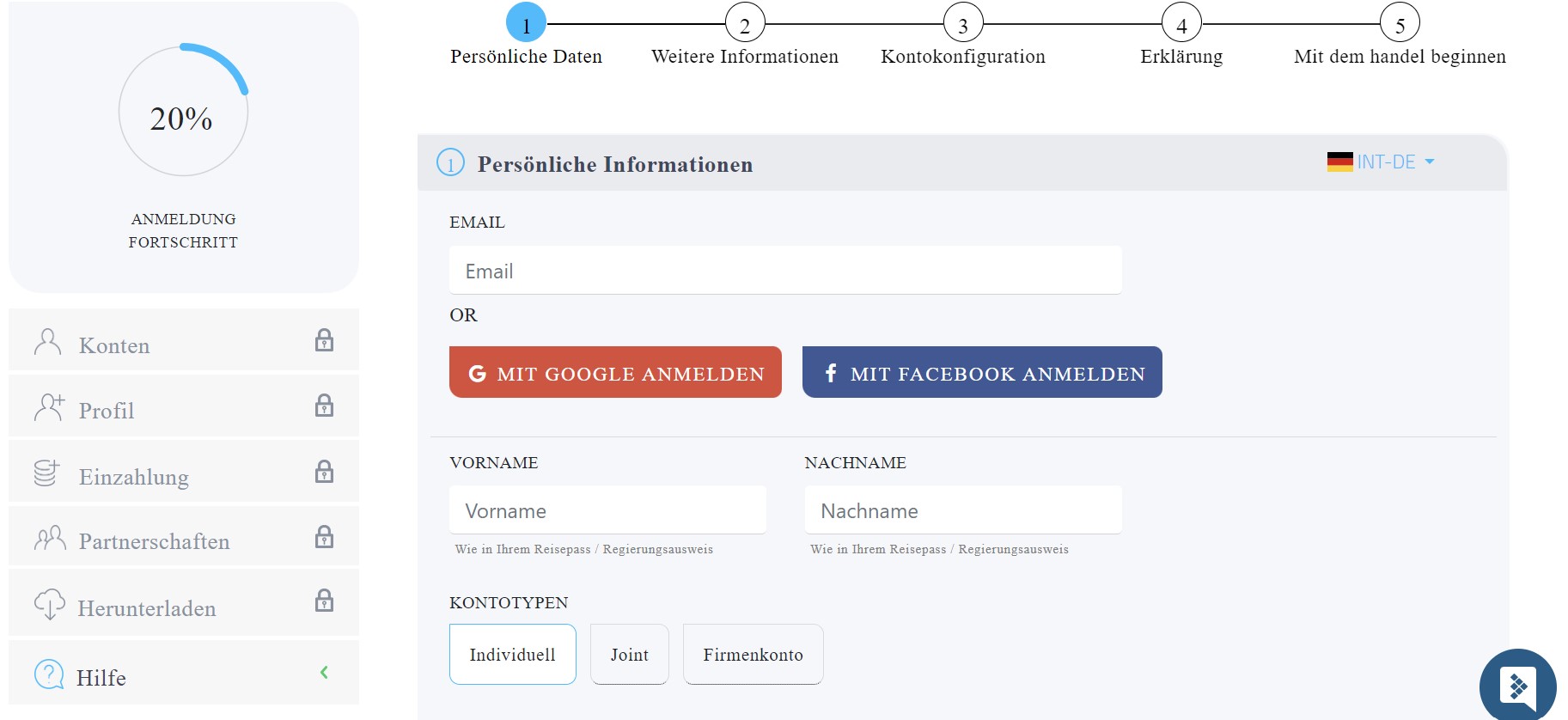Click the lock icon next to Partnerschaften

tap(324, 537)
